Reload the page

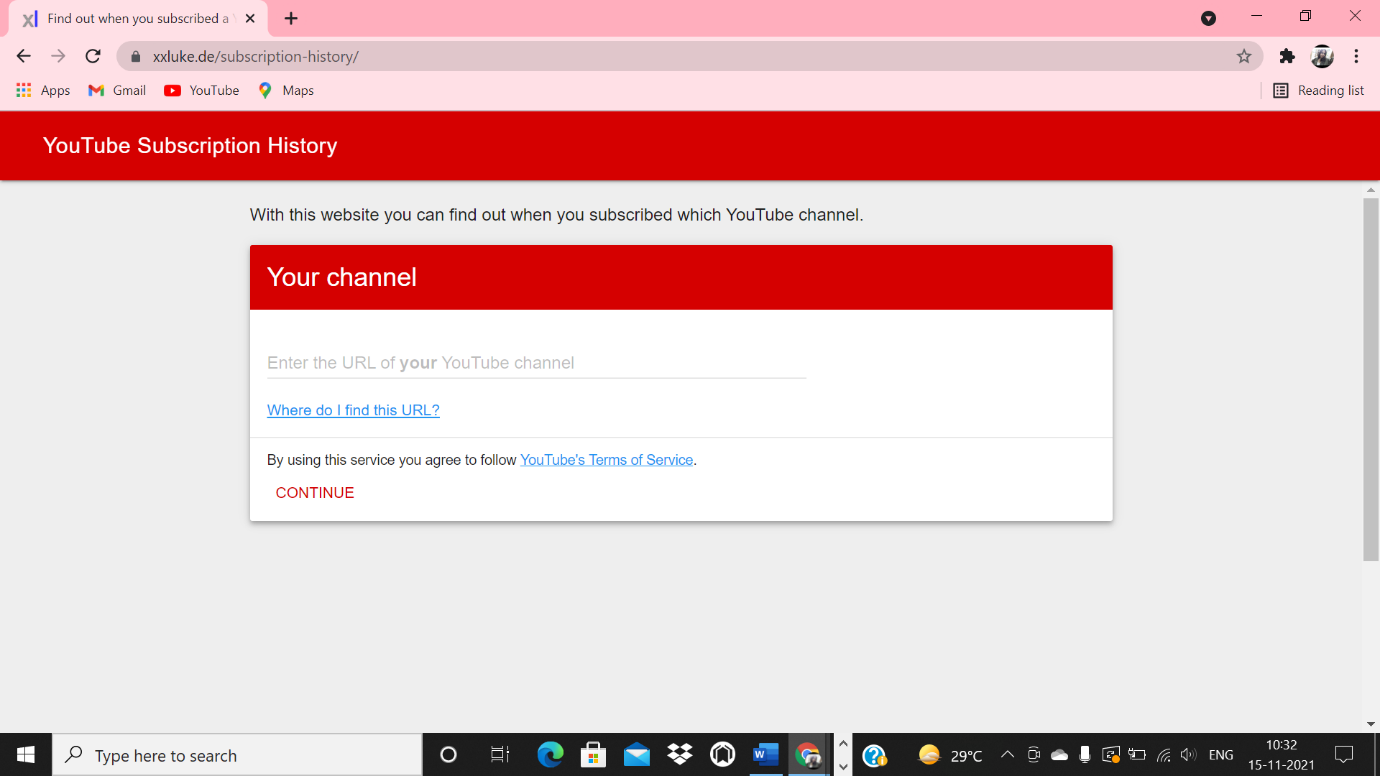(93, 56)
